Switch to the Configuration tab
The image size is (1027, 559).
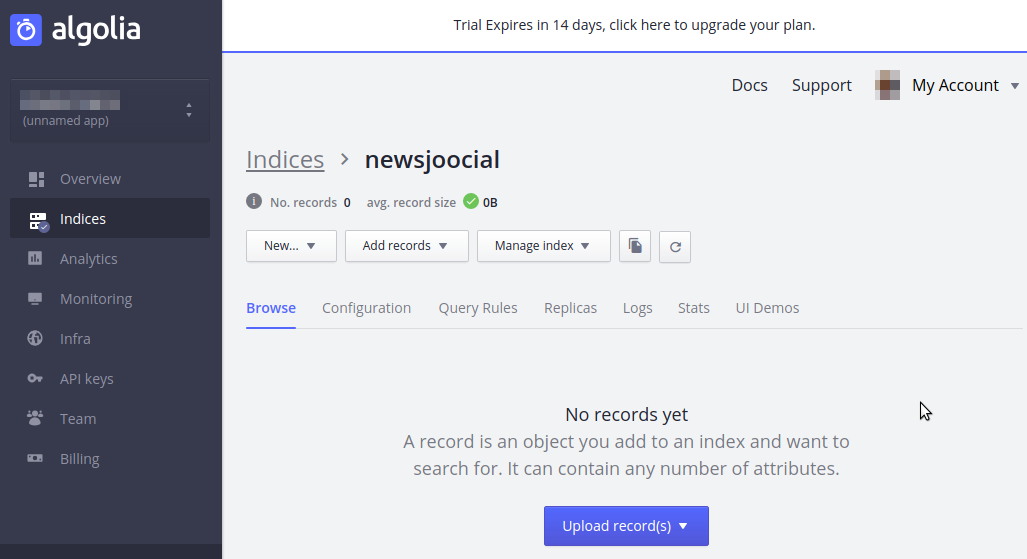click(367, 308)
